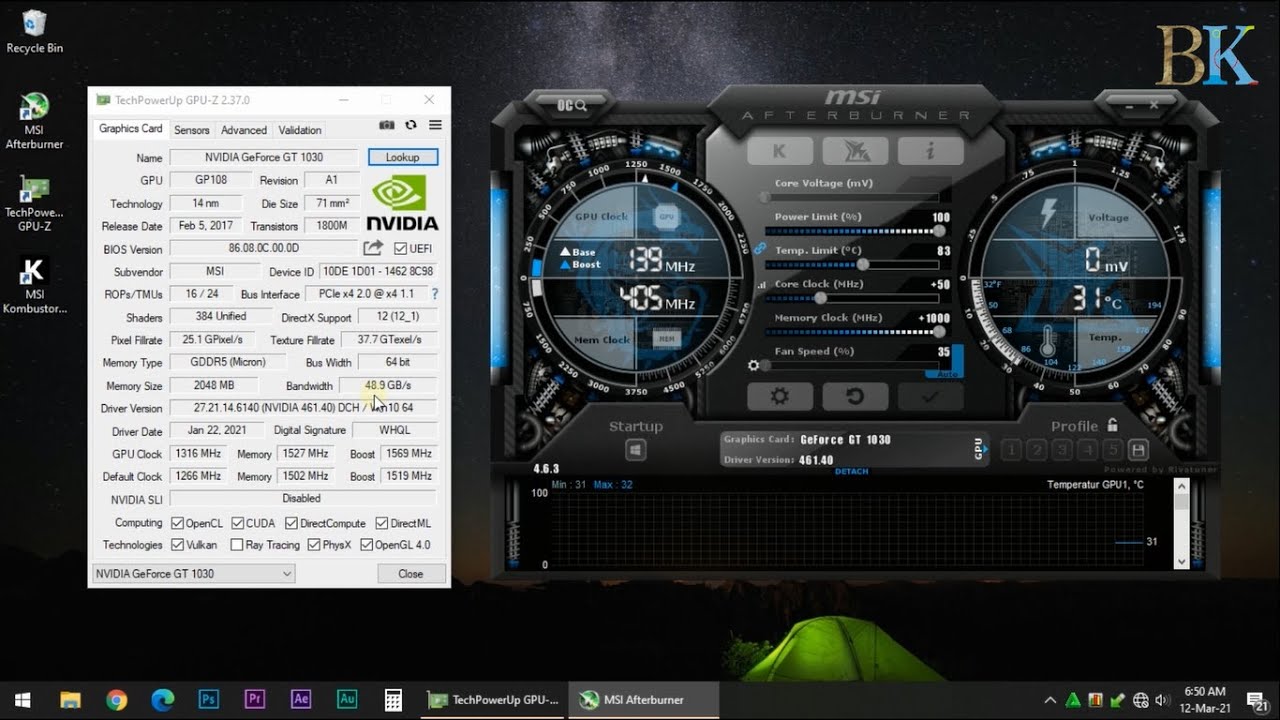Viewport: 1280px width, 720px height.
Task: Apply settings with the checkmark button
Action: point(930,396)
